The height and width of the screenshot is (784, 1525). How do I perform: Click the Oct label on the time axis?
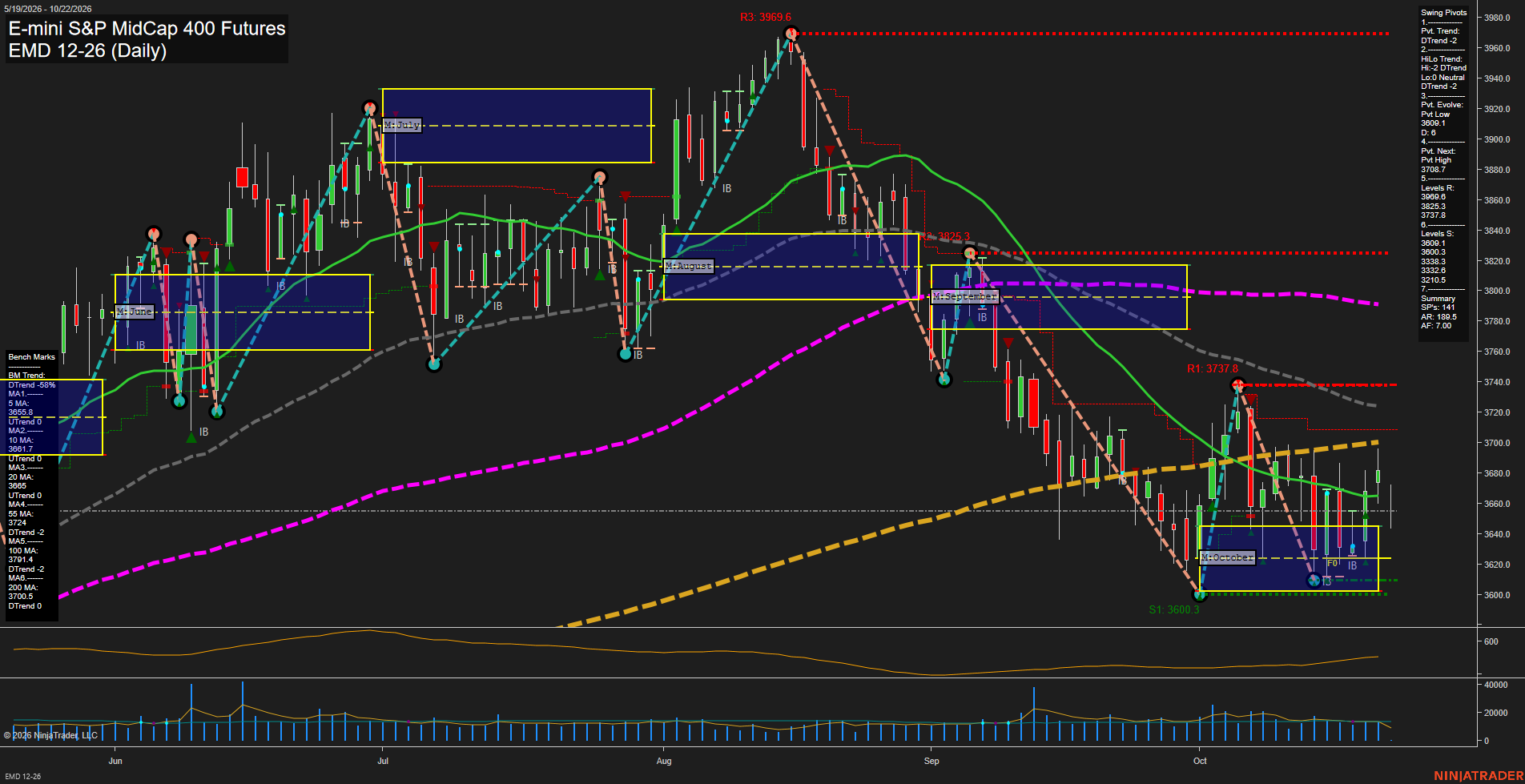tap(1200, 761)
